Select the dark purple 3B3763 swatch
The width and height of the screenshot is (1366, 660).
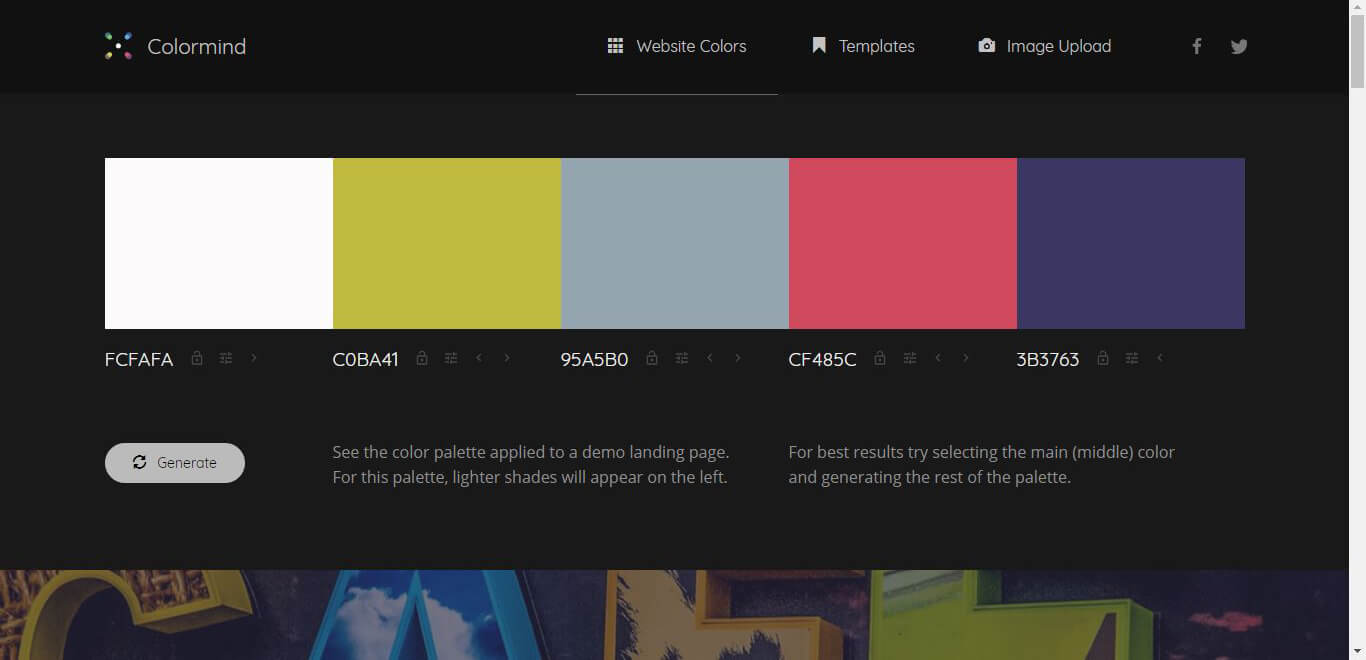1131,243
